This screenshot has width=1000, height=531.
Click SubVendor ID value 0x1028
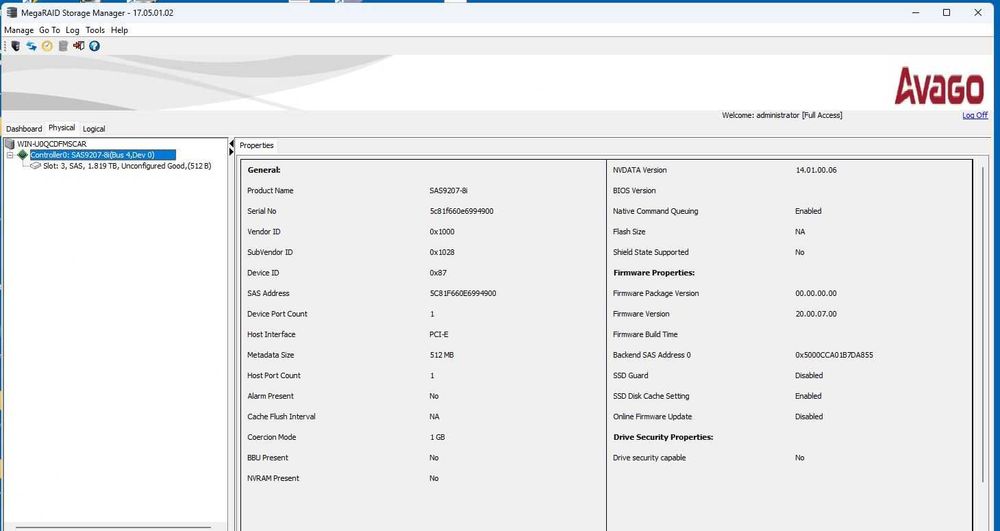pyautogui.click(x=442, y=252)
